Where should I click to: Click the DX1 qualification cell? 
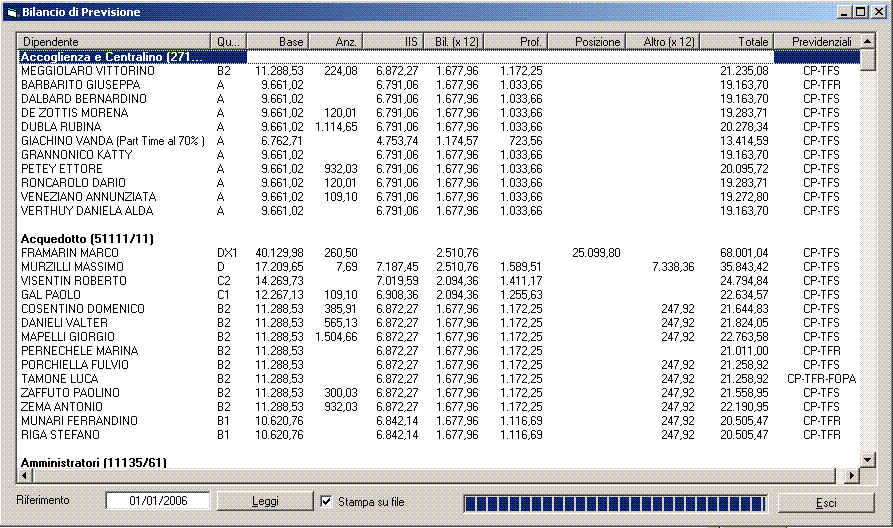(227, 252)
